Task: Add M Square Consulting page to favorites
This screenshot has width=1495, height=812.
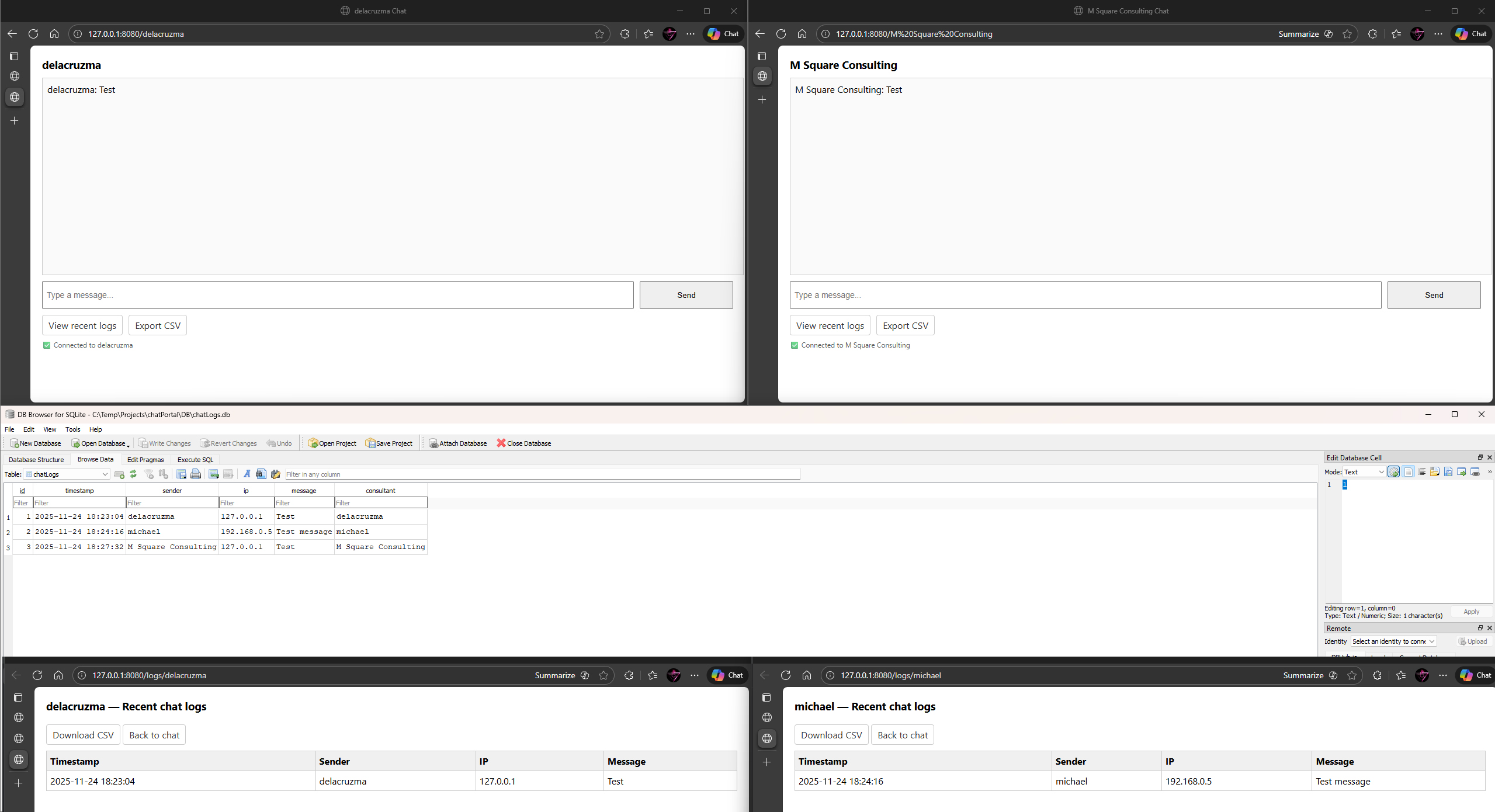Action: [1347, 34]
